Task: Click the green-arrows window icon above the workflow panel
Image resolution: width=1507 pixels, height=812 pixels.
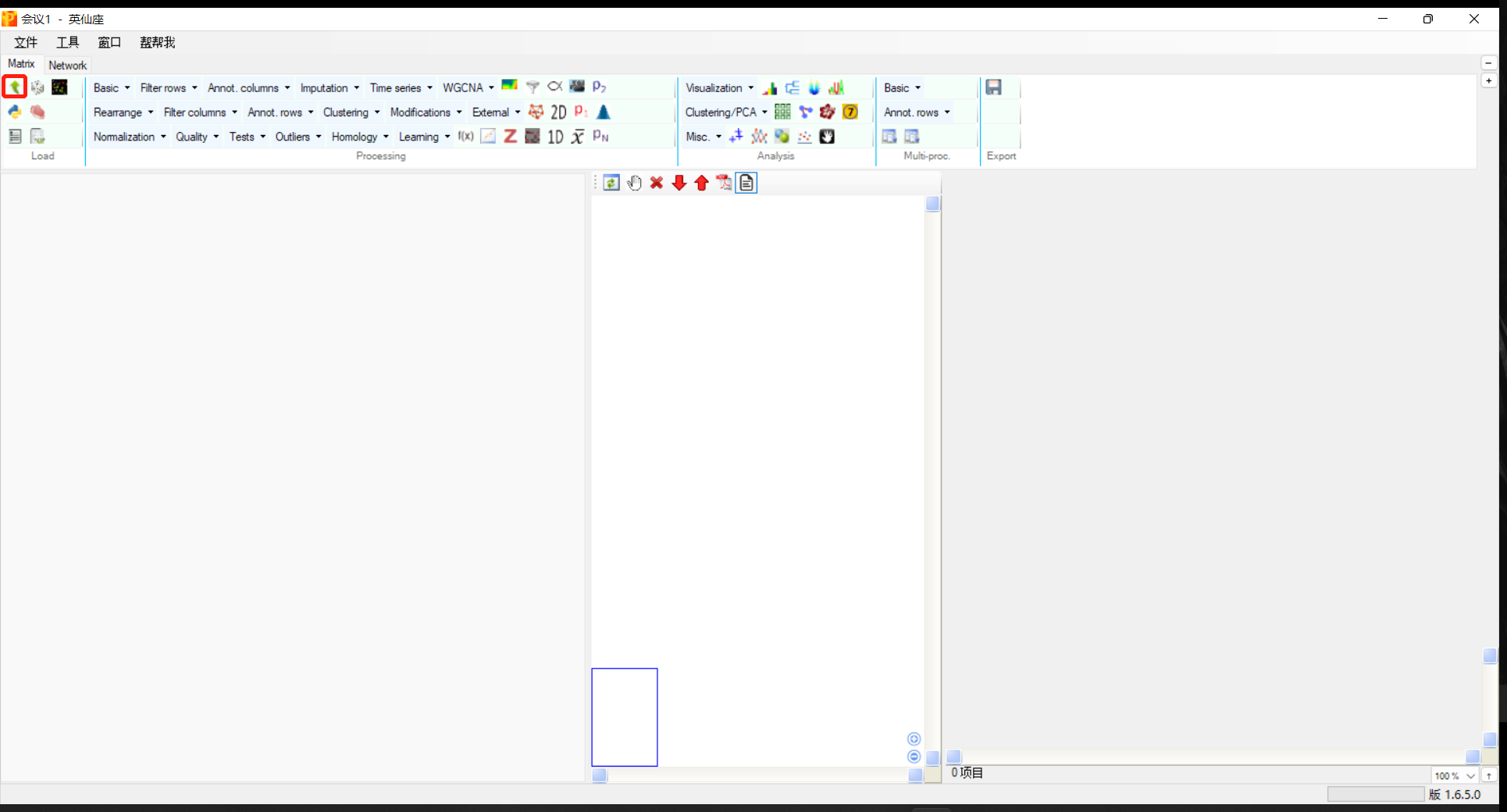Action: pos(611,183)
